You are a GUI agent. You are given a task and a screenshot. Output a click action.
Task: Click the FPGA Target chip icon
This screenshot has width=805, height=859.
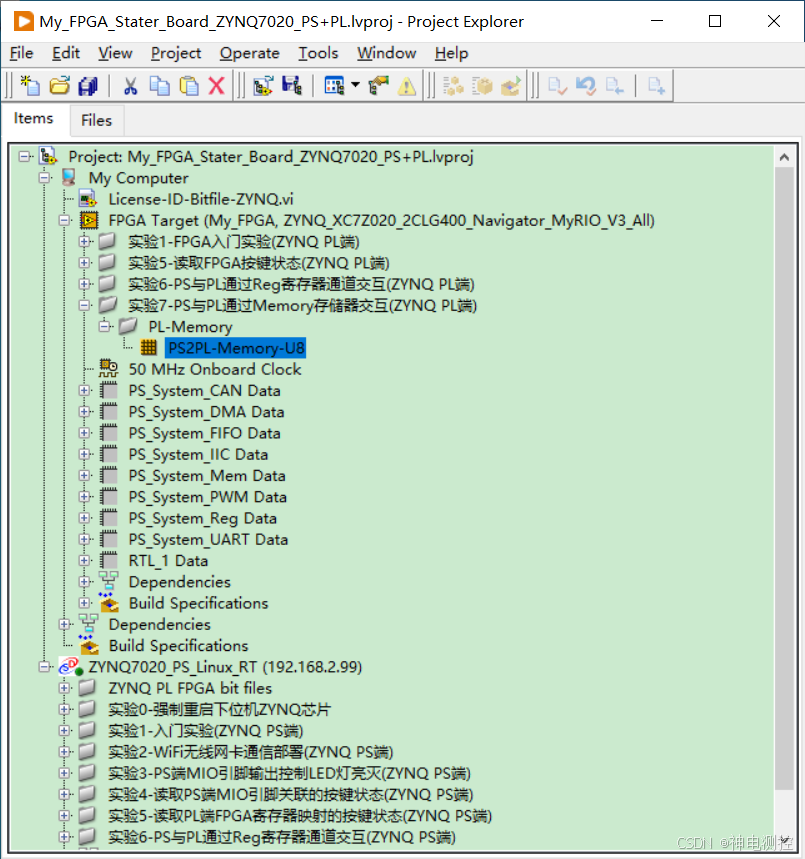pos(89,220)
